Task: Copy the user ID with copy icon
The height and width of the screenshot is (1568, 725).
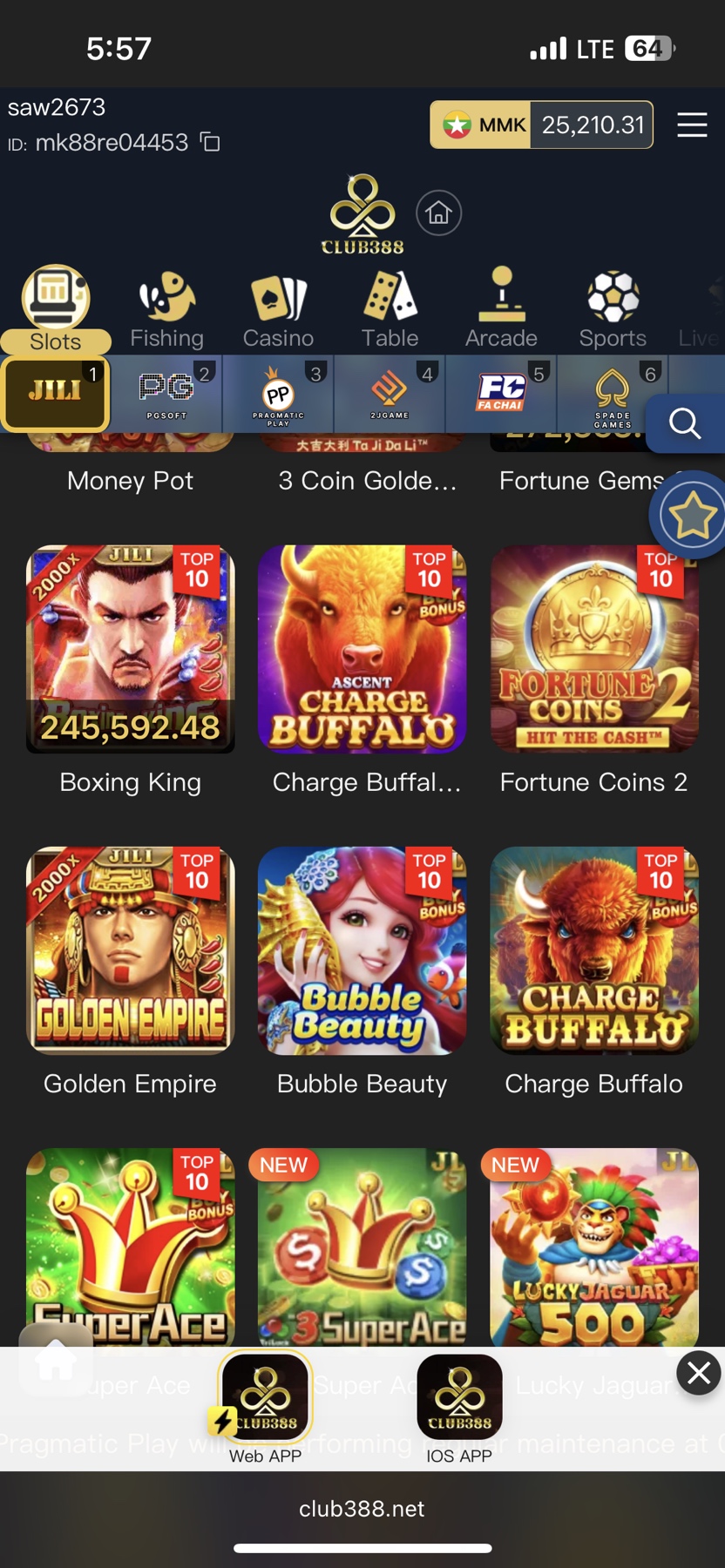Action: [x=210, y=142]
